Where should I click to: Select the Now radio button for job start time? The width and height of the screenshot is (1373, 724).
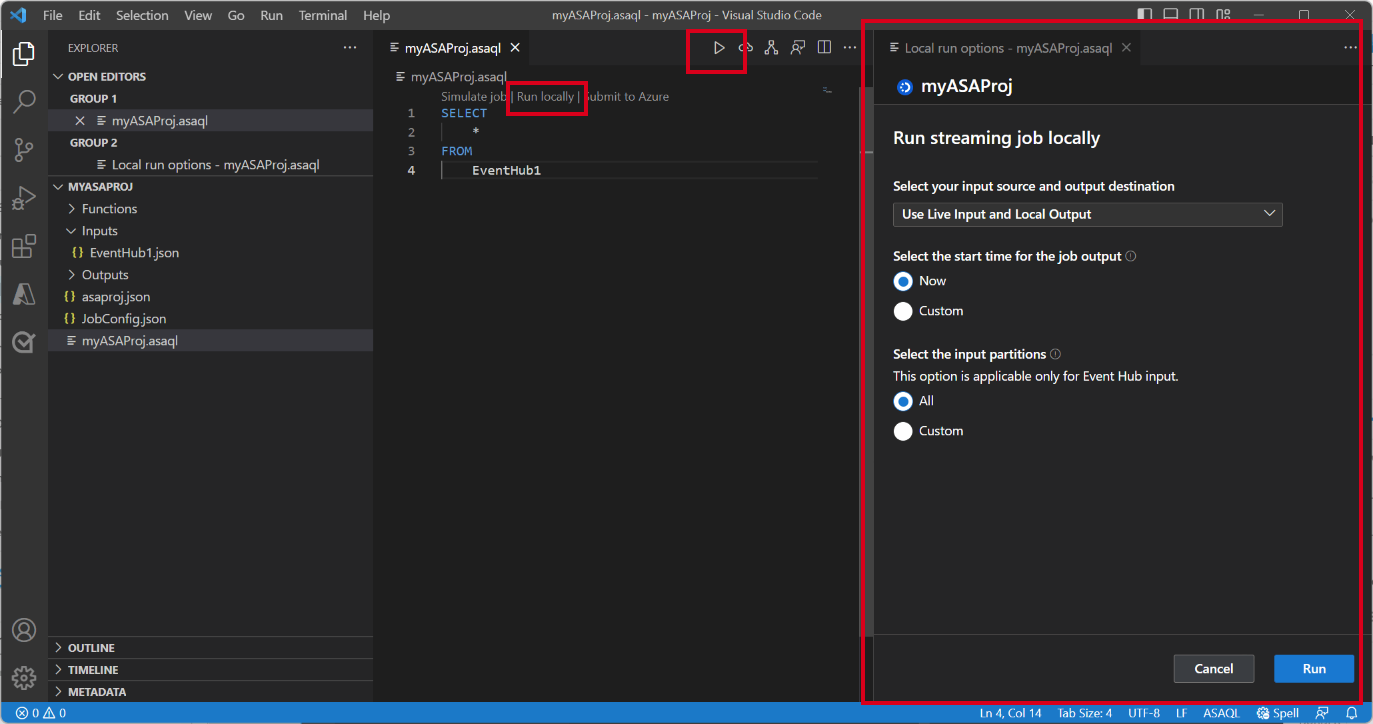coord(903,281)
